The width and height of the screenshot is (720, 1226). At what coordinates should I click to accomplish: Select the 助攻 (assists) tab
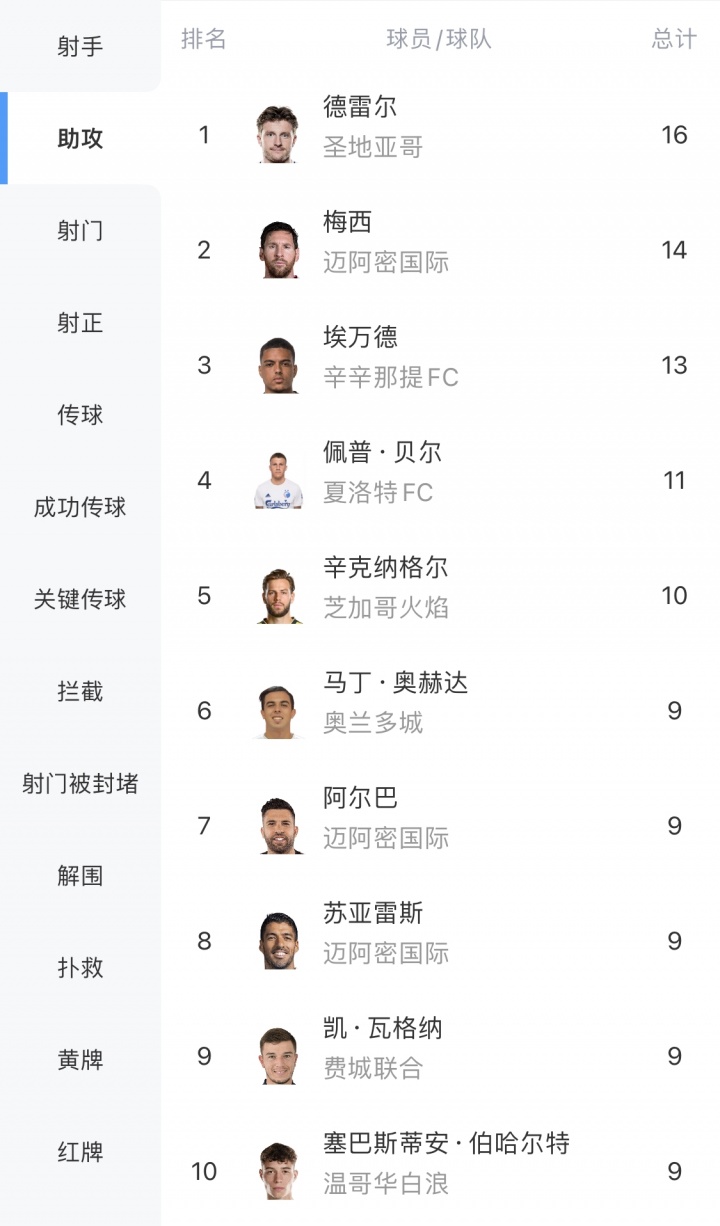tap(80, 139)
